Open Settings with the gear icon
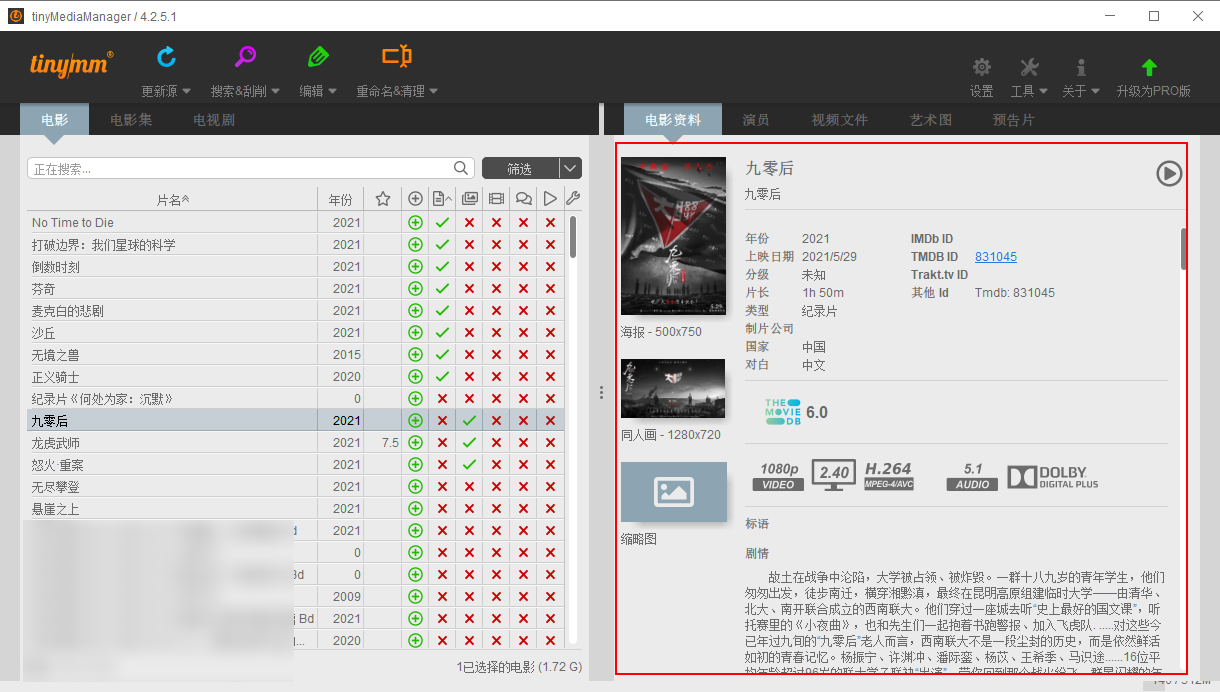Viewport: 1220px width, 692px height. 982,68
